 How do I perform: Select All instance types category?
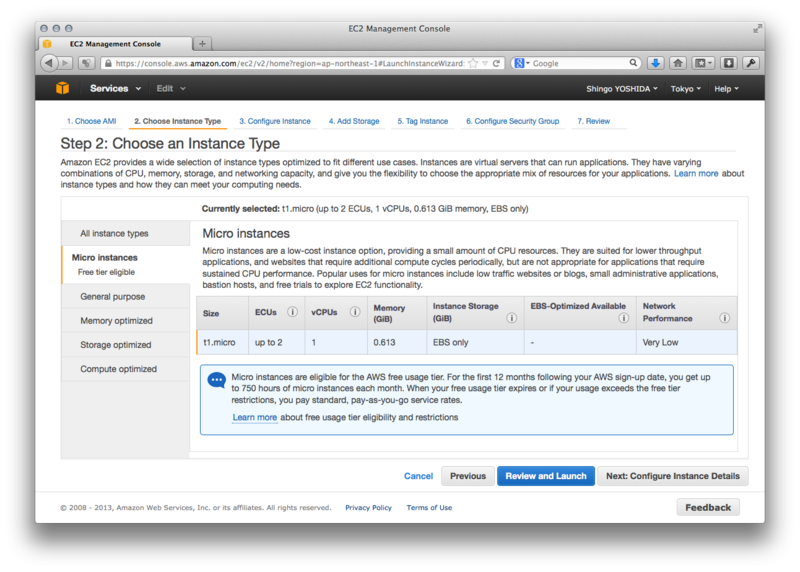pyautogui.click(x=126, y=233)
